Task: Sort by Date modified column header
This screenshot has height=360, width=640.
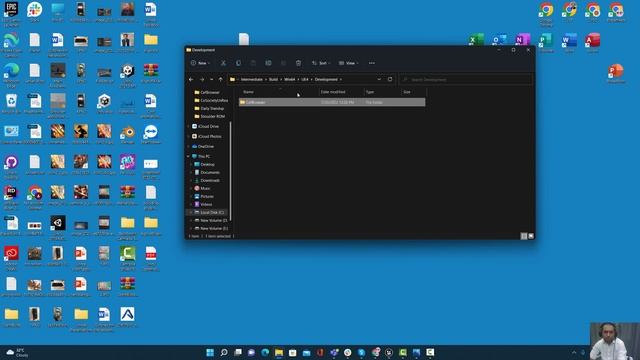Action: pyautogui.click(x=333, y=92)
